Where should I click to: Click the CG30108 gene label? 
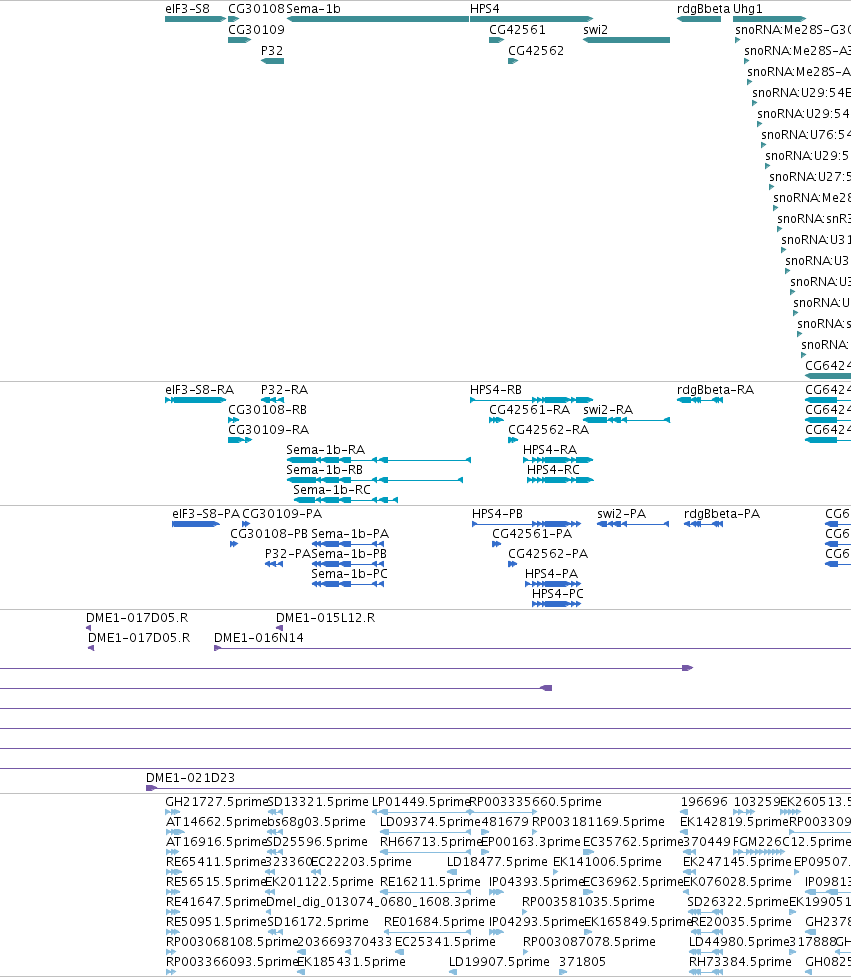pyautogui.click(x=256, y=9)
